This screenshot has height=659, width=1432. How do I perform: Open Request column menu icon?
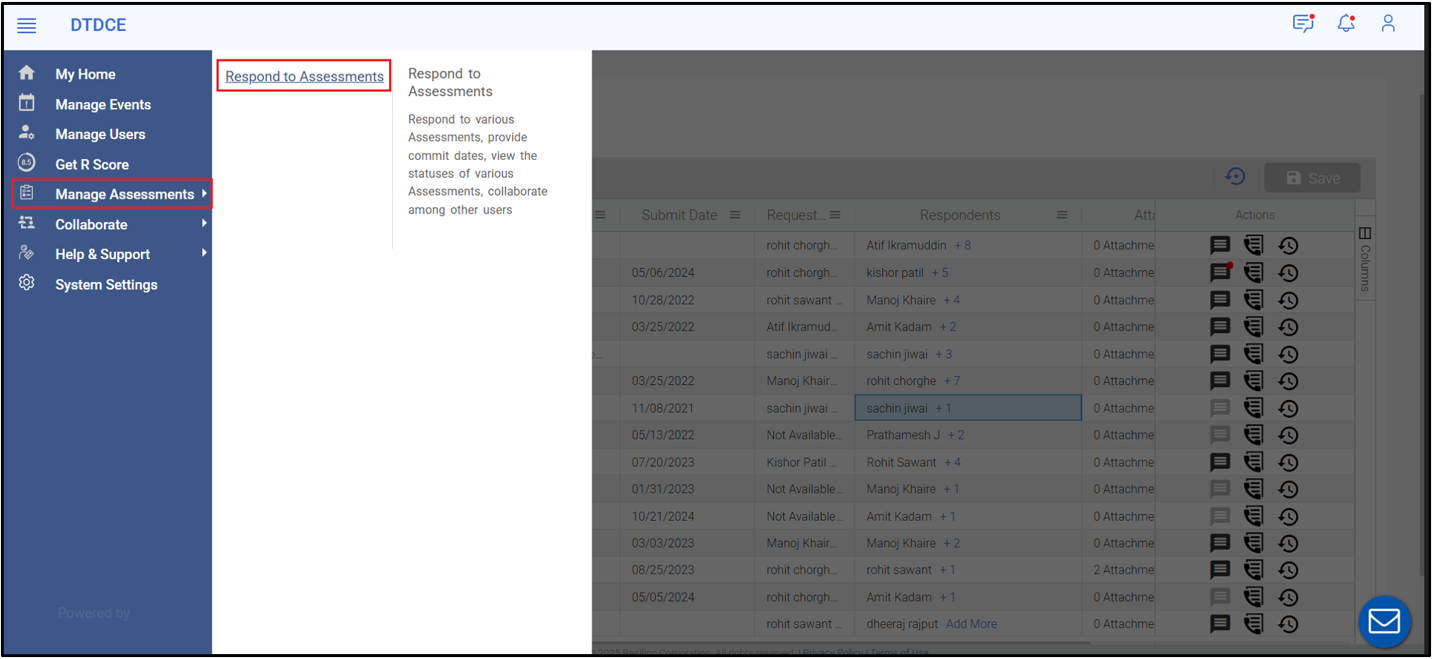tap(835, 215)
